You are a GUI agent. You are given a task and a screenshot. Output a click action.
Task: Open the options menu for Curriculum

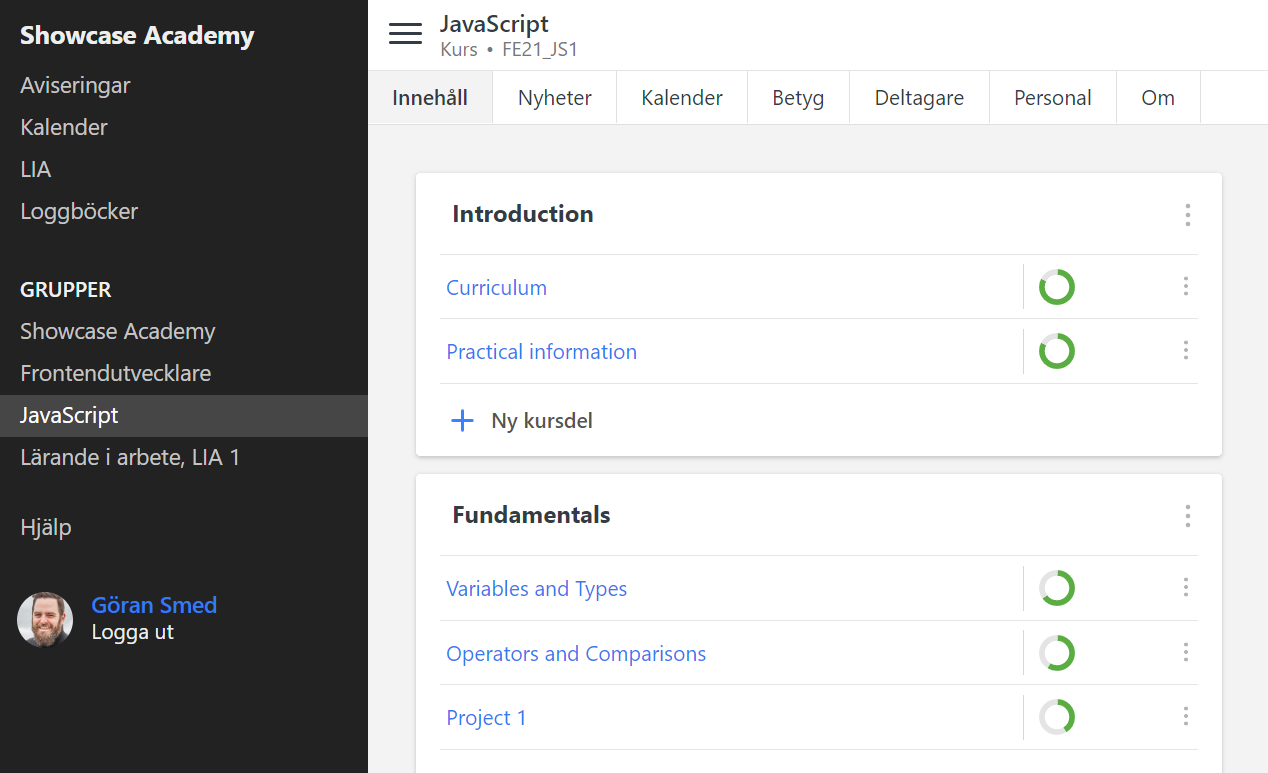(x=1185, y=287)
